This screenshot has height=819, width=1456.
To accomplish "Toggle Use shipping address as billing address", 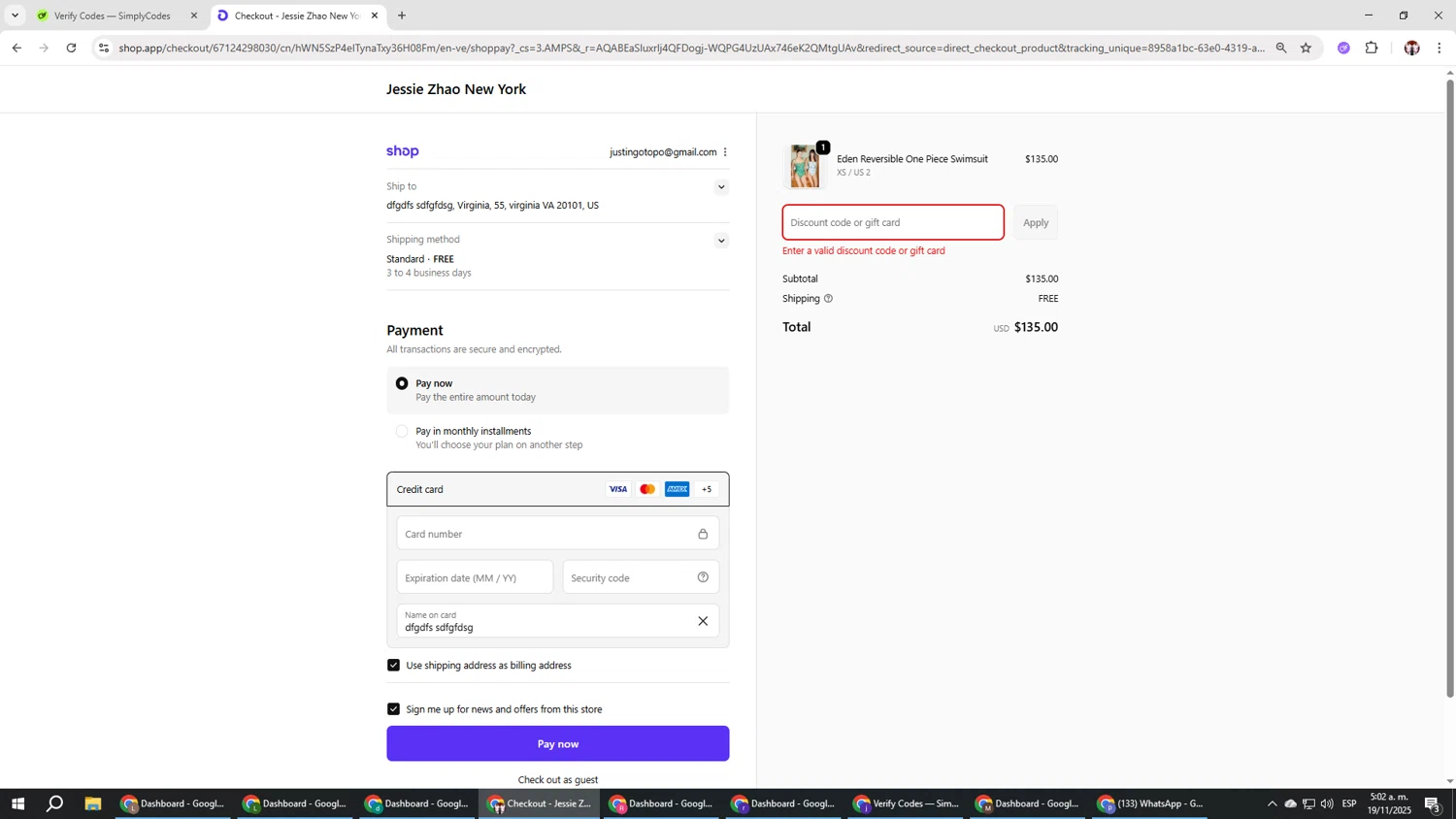I will tap(393, 665).
